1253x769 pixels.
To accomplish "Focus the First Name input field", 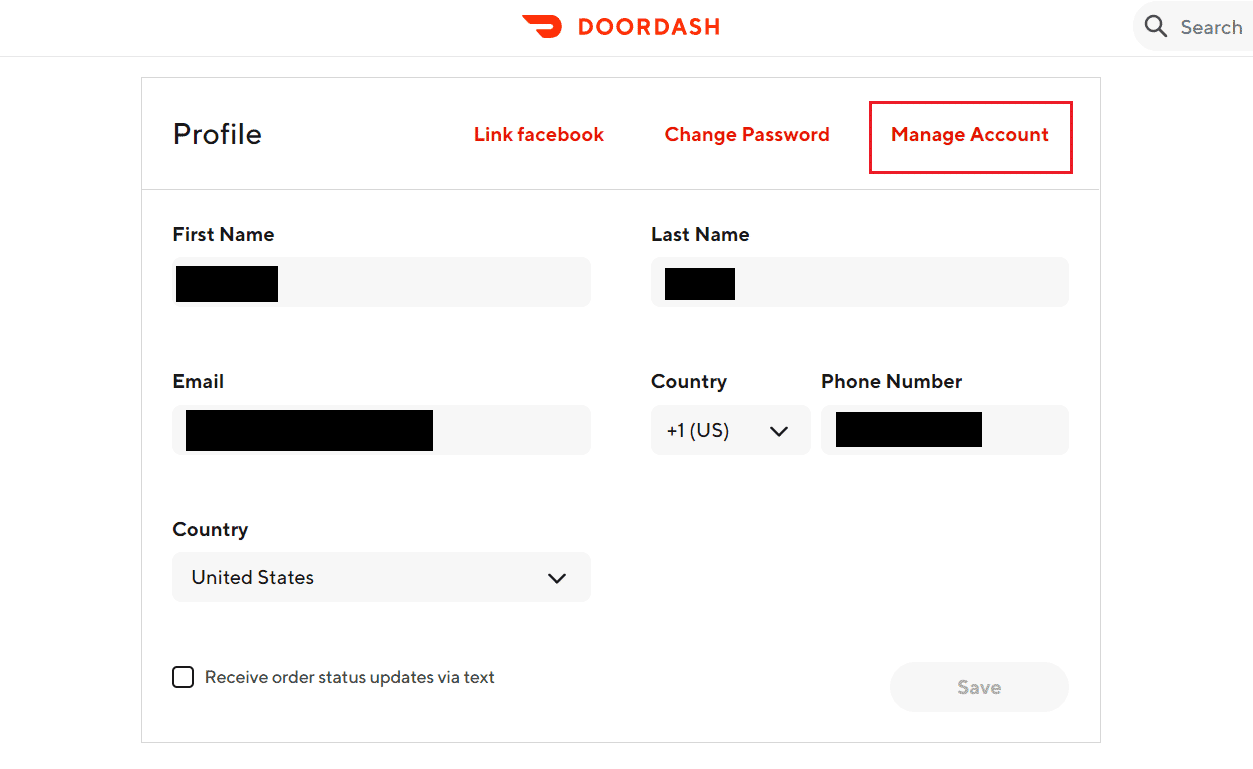I will (381, 282).
